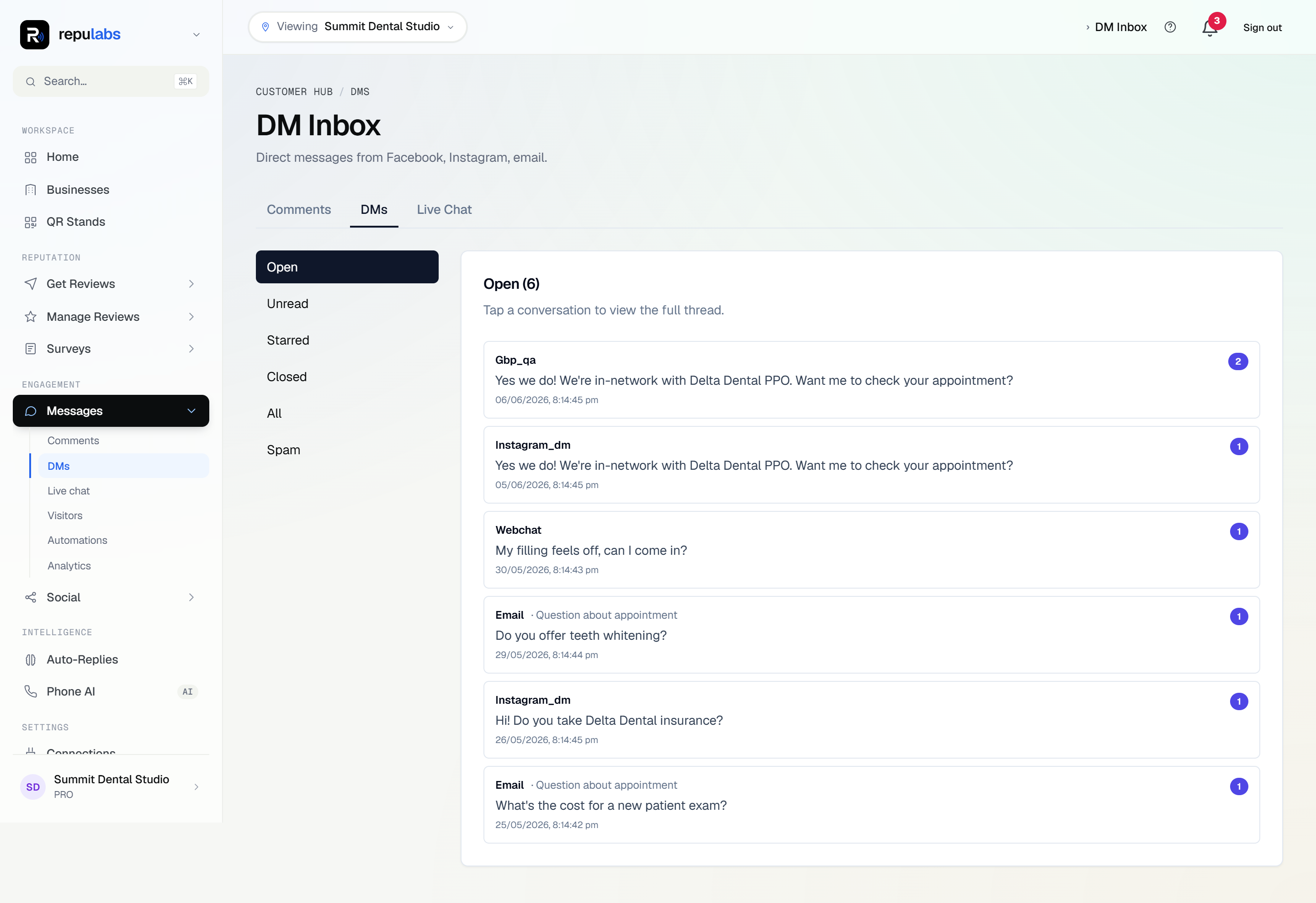Click the QR Stands icon

point(31,222)
